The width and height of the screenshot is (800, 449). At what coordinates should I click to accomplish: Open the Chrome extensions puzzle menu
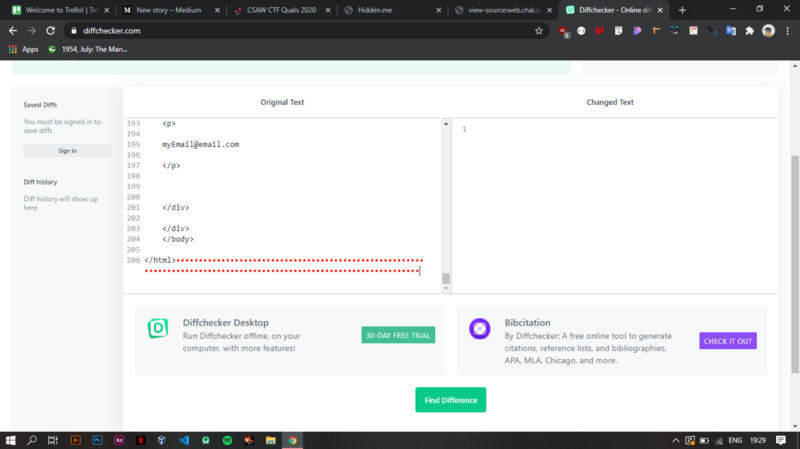pos(749,31)
